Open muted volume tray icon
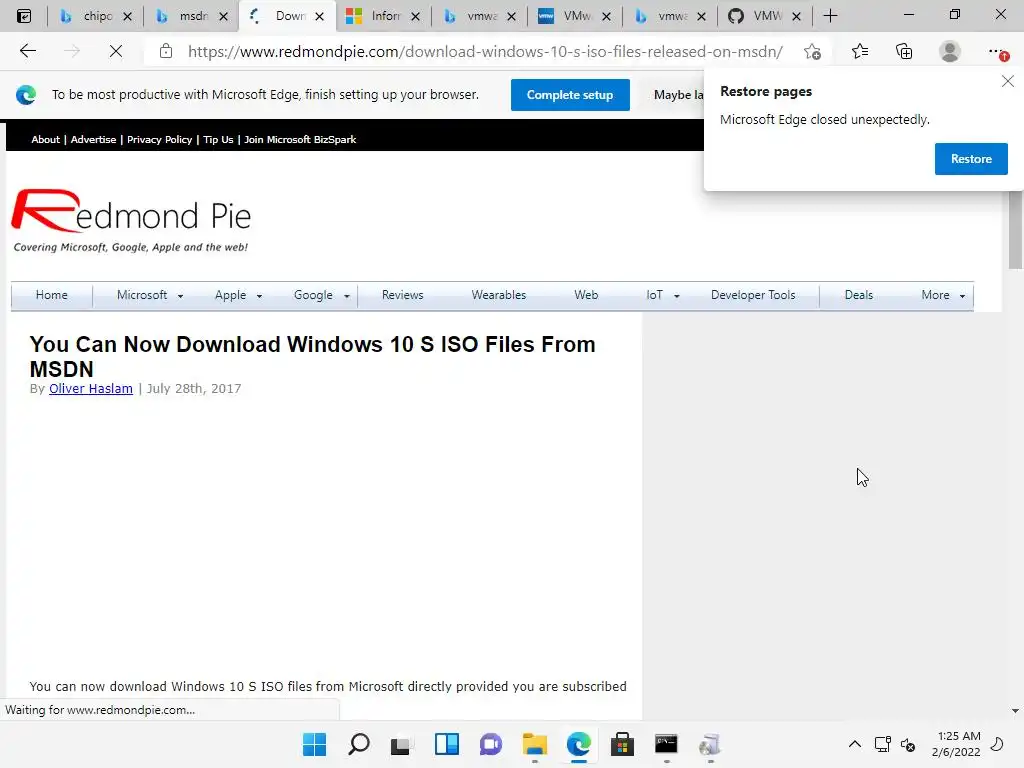 click(908, 744)
